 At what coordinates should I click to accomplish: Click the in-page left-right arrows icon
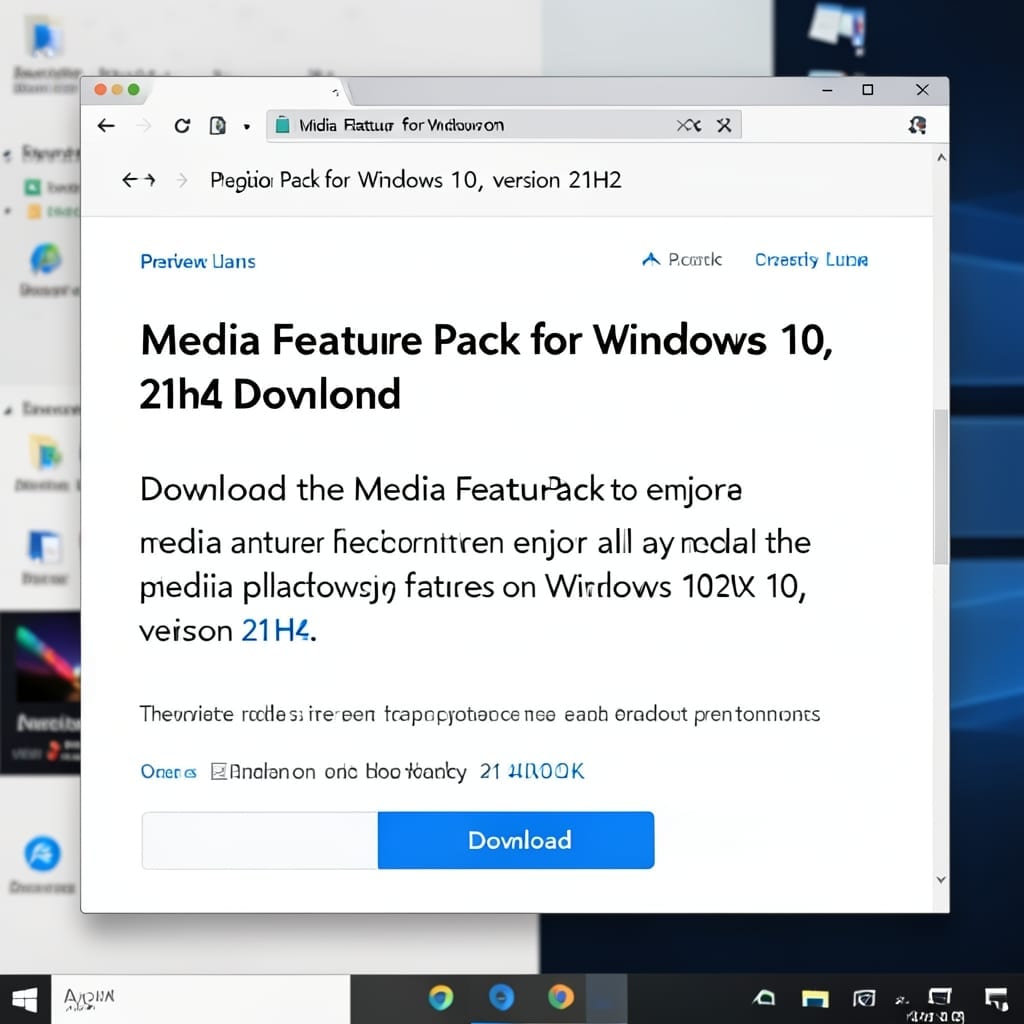[x=138, y=180]
